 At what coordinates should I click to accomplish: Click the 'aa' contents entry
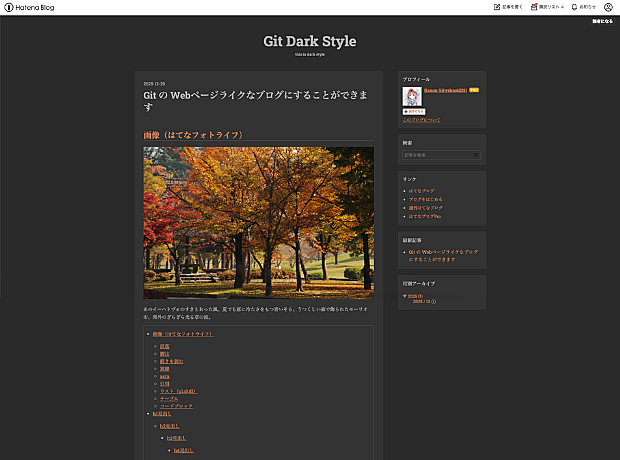point(164,377)
